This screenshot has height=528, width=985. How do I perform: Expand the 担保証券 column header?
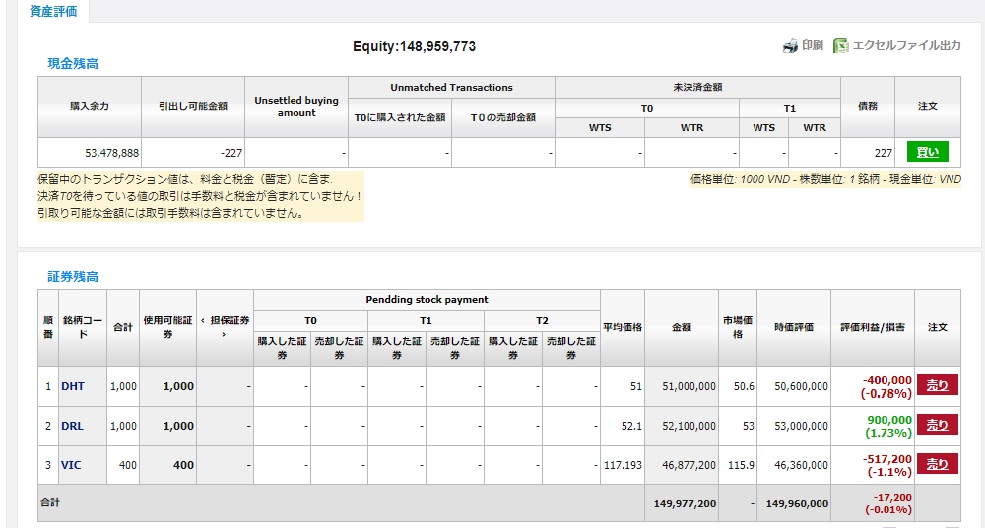224,327
